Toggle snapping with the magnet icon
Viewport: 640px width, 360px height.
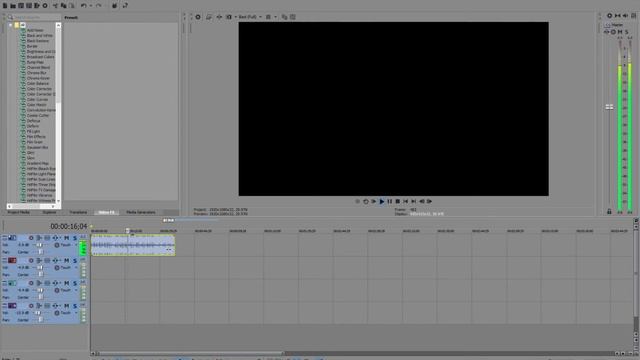115,6
